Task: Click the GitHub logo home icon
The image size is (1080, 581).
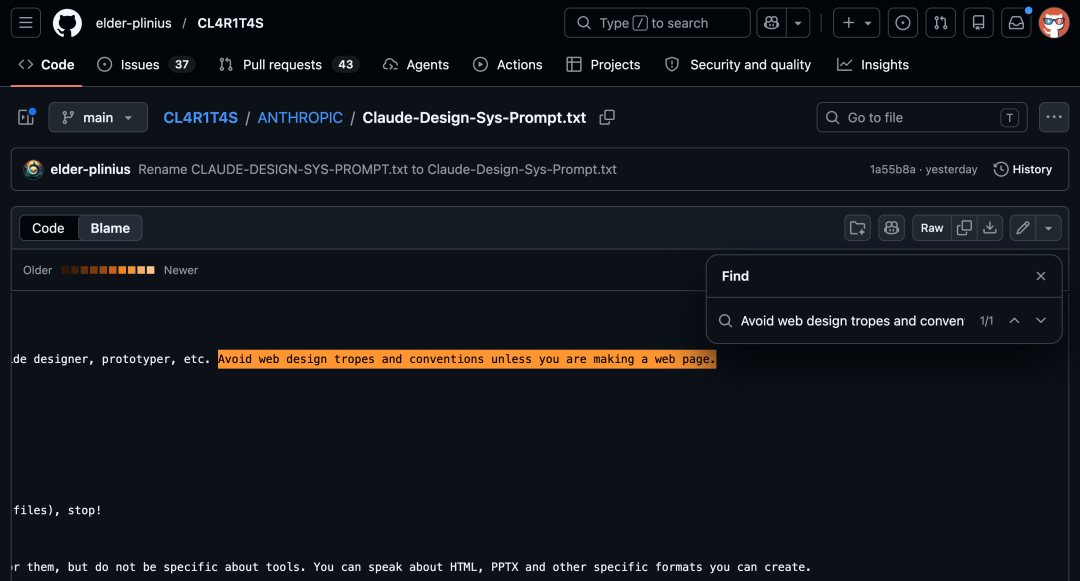Action: click(67, 23)
